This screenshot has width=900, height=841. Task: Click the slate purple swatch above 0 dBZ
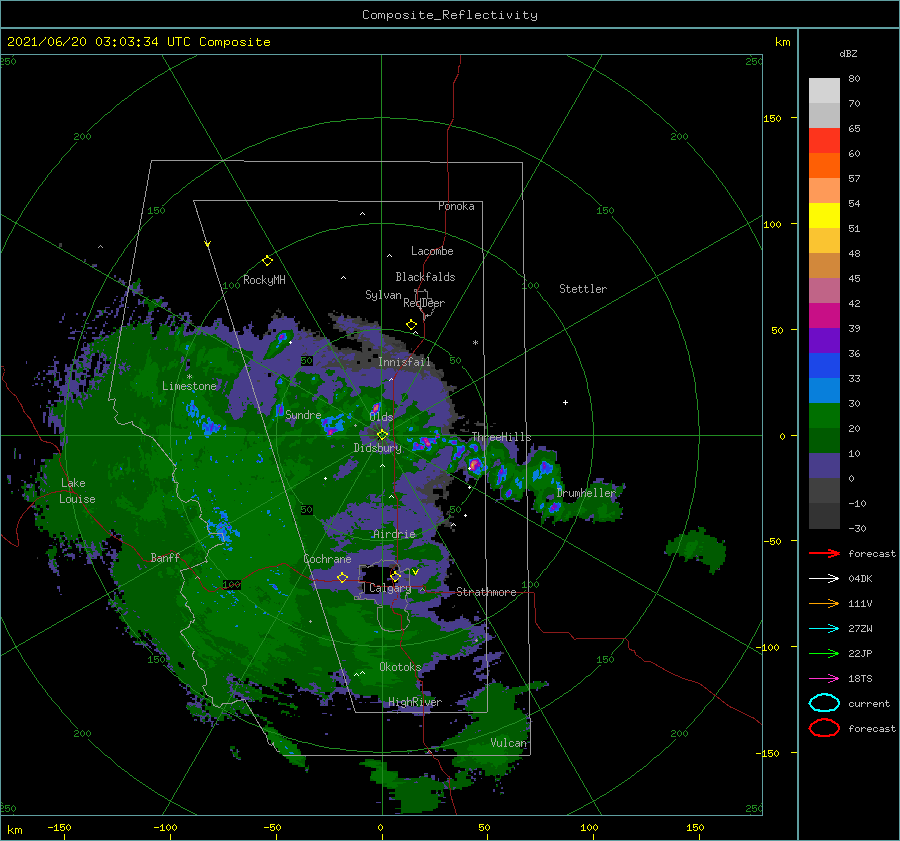pos(824,466)
